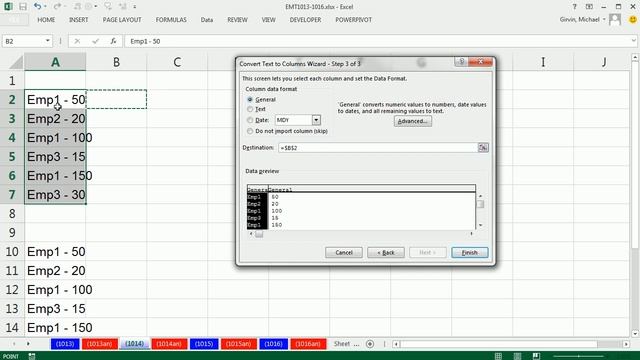Screen dimensions: 640x360
Task: Click the user account picture icon
Action: tap(615, 20)
